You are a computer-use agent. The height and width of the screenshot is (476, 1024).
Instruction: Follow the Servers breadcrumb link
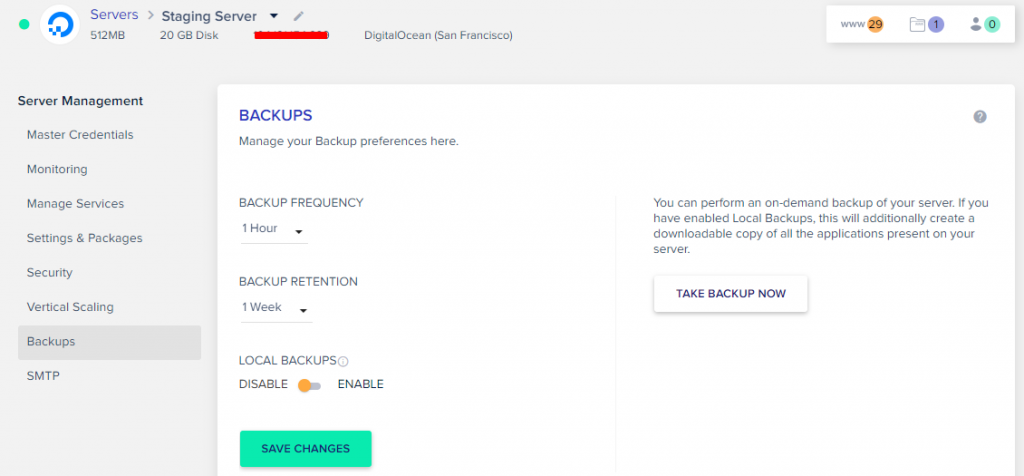pos(114,15)
